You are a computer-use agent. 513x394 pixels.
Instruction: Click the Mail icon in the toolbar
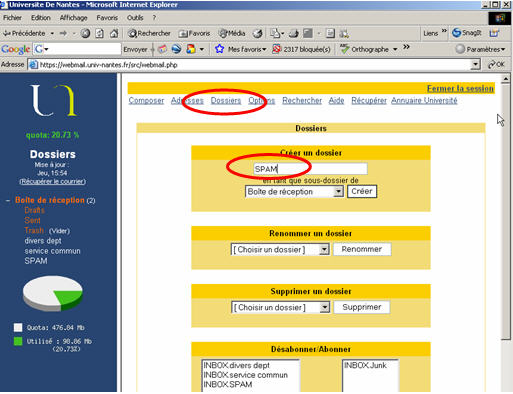pos(275,33)
